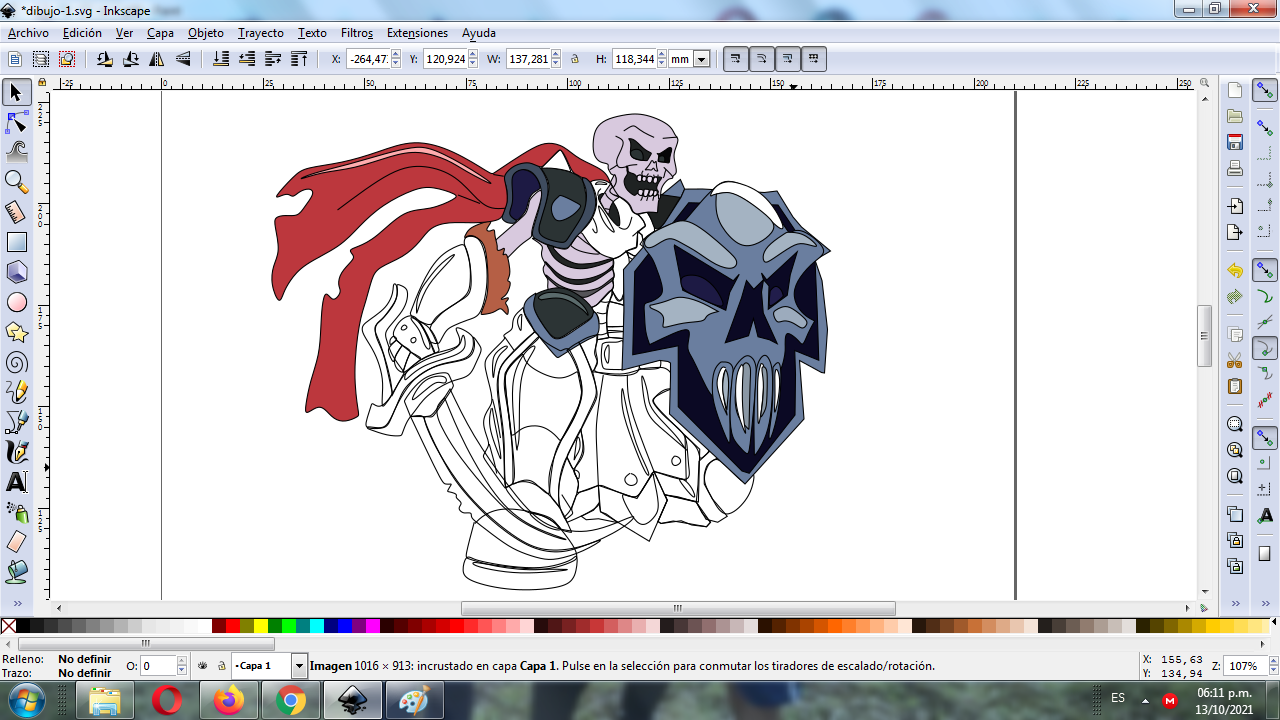Lower selection to bottom
This screenshot has width=1280, height=720.
click(222, 59)
